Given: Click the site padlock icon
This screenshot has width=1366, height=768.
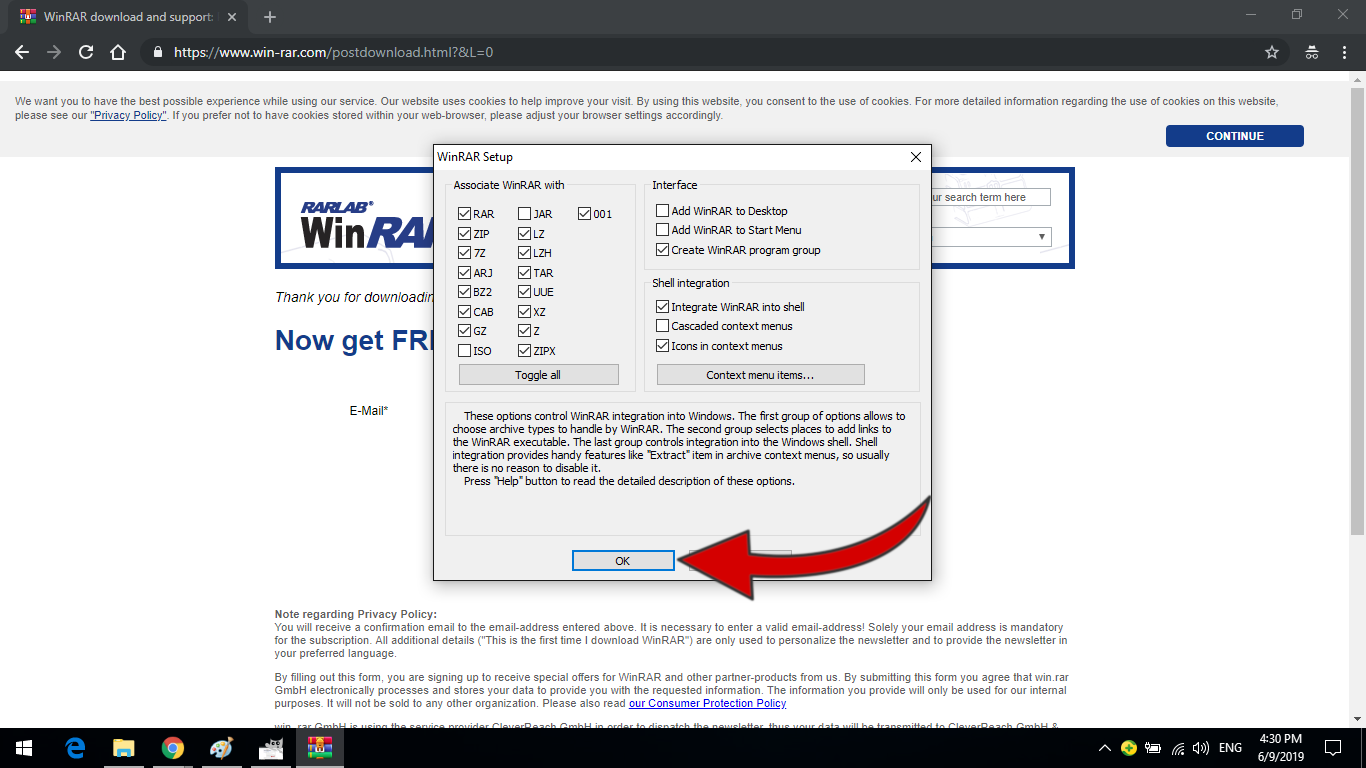Looking at the screenshot, I should (157, 52).
